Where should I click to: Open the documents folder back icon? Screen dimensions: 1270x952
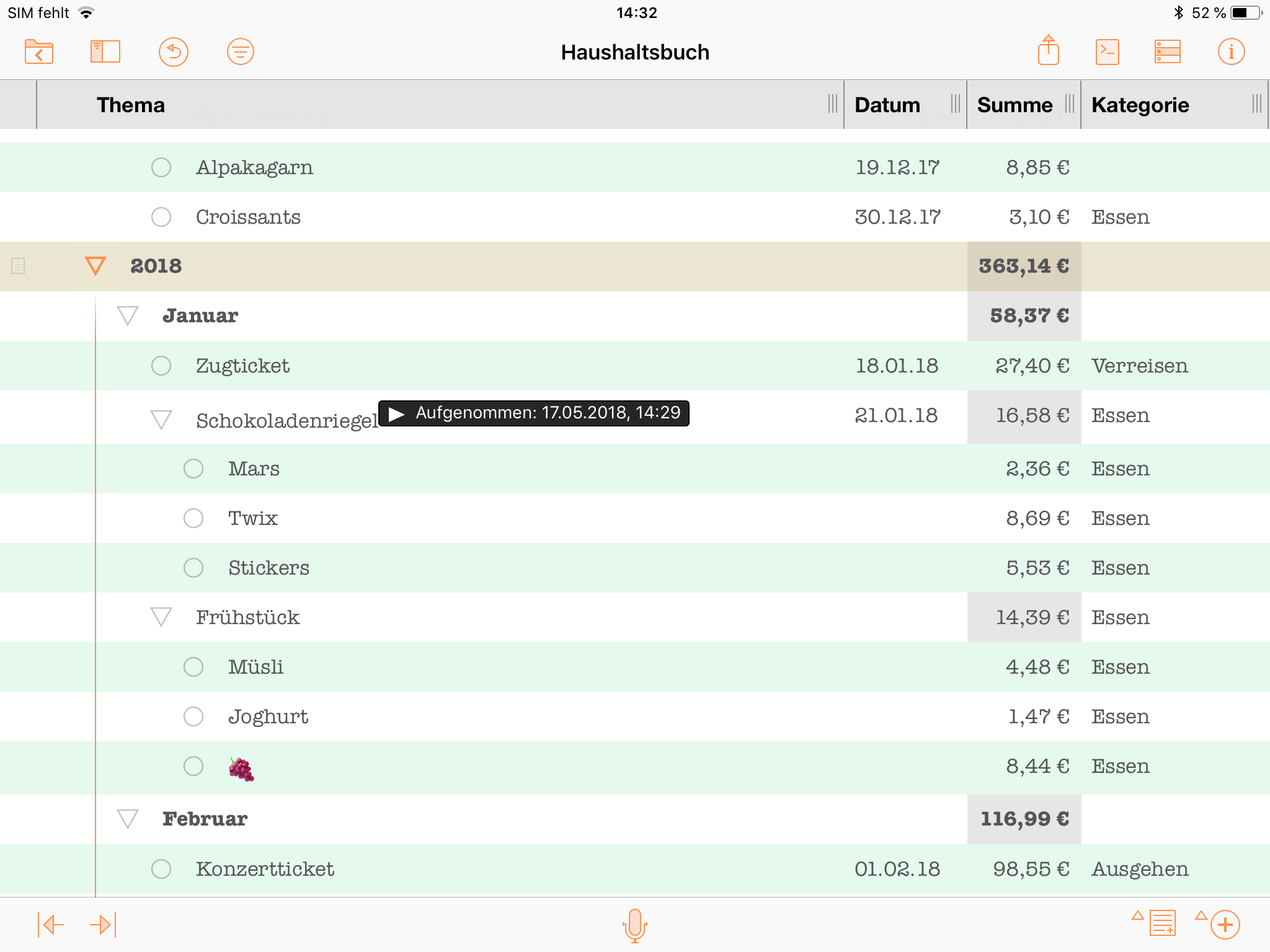click(x=39, y=51)
